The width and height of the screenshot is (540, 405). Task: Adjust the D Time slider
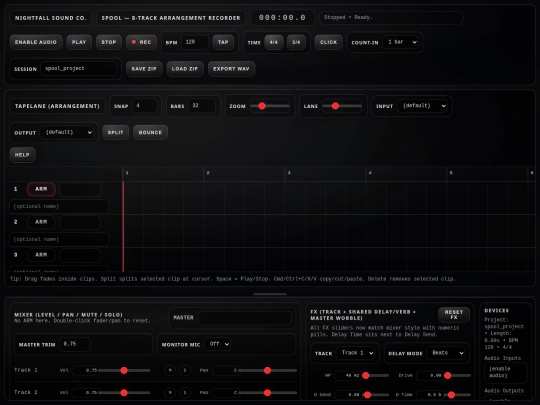pos(457,395)
